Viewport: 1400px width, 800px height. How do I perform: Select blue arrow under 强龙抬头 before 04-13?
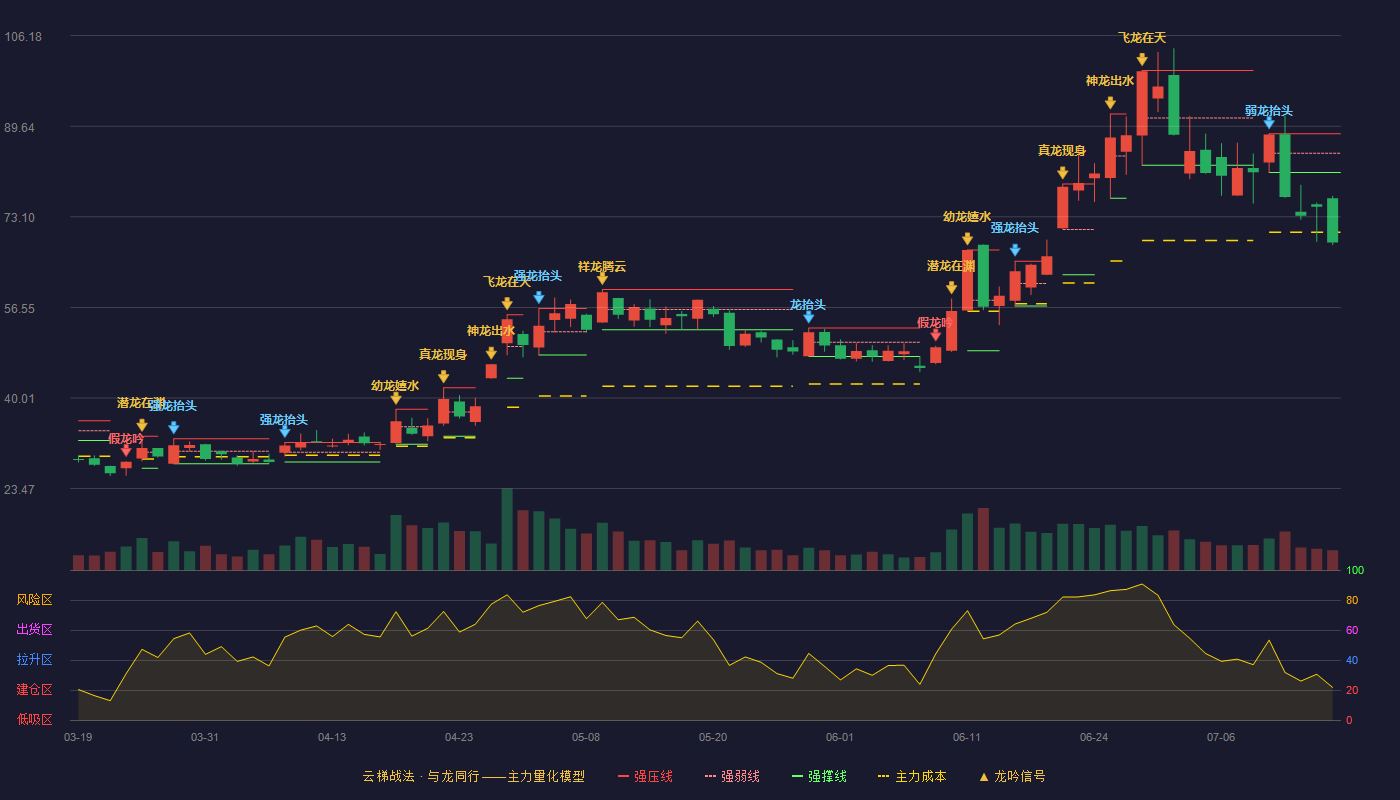(285, 432)
